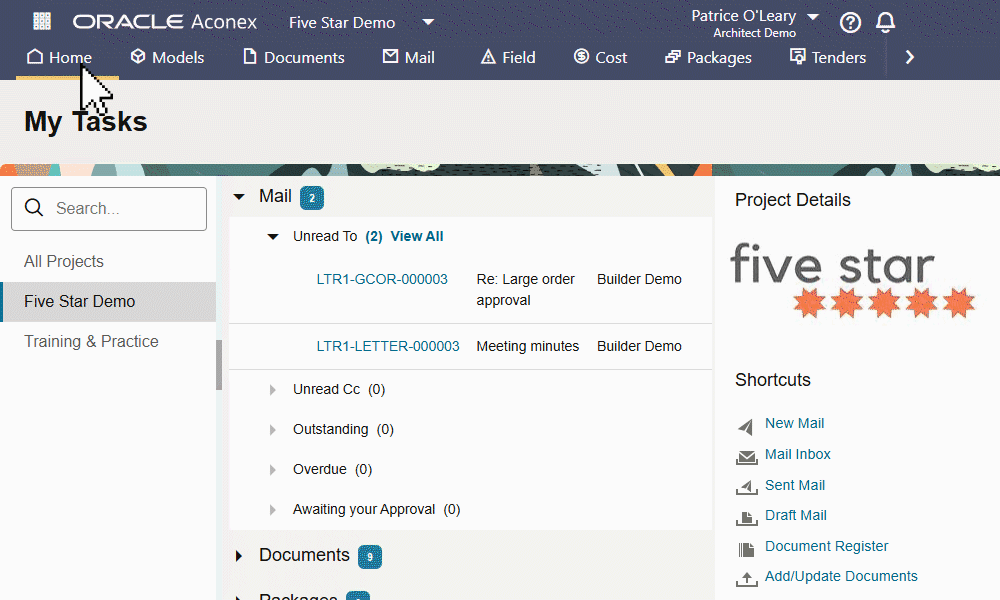
Task: Click the Documents page icon
Action: coord(250,57)
